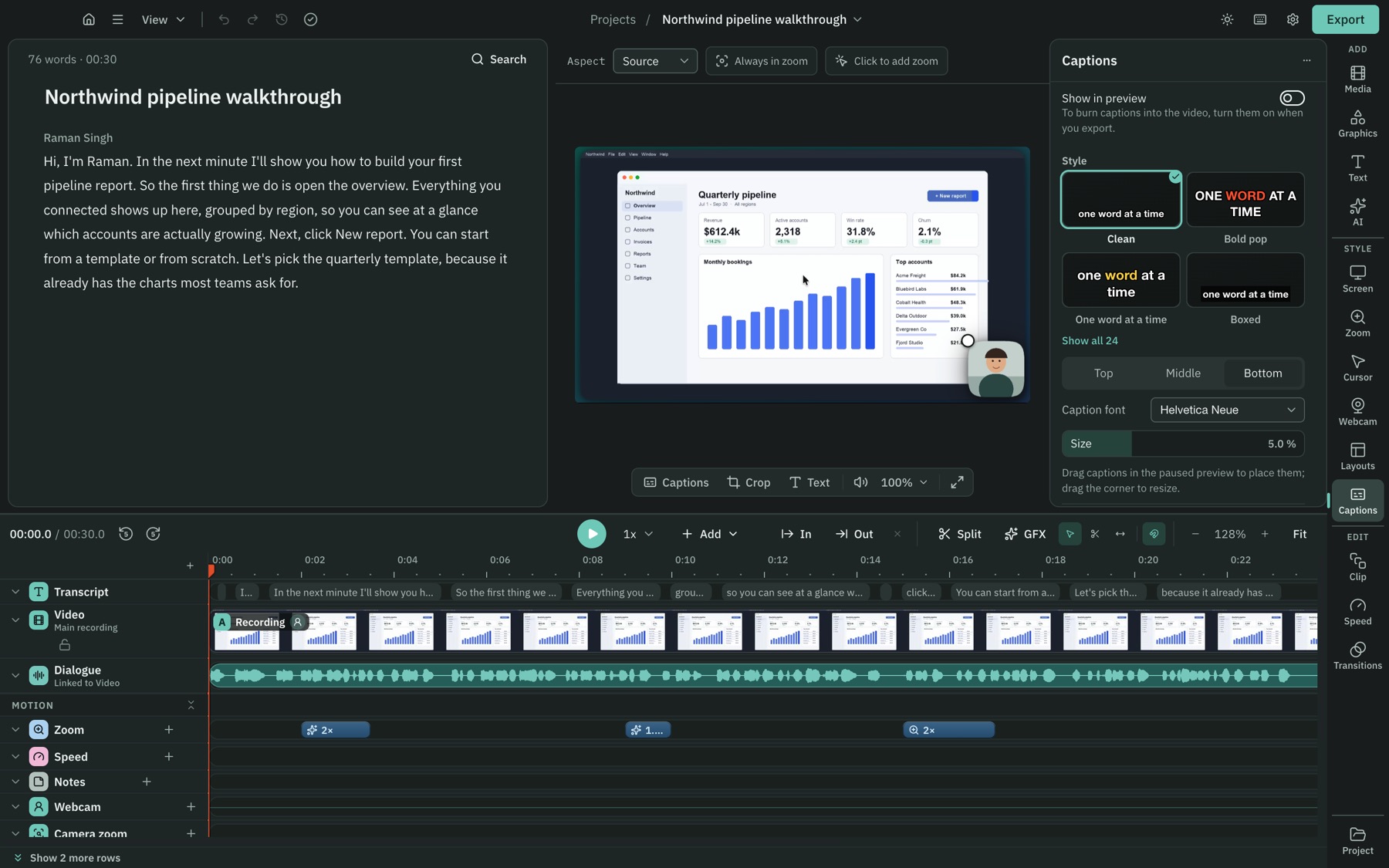Screen dimensions: 1389x868
Task: Play the video with play button
Action: [x=591, y=534]
